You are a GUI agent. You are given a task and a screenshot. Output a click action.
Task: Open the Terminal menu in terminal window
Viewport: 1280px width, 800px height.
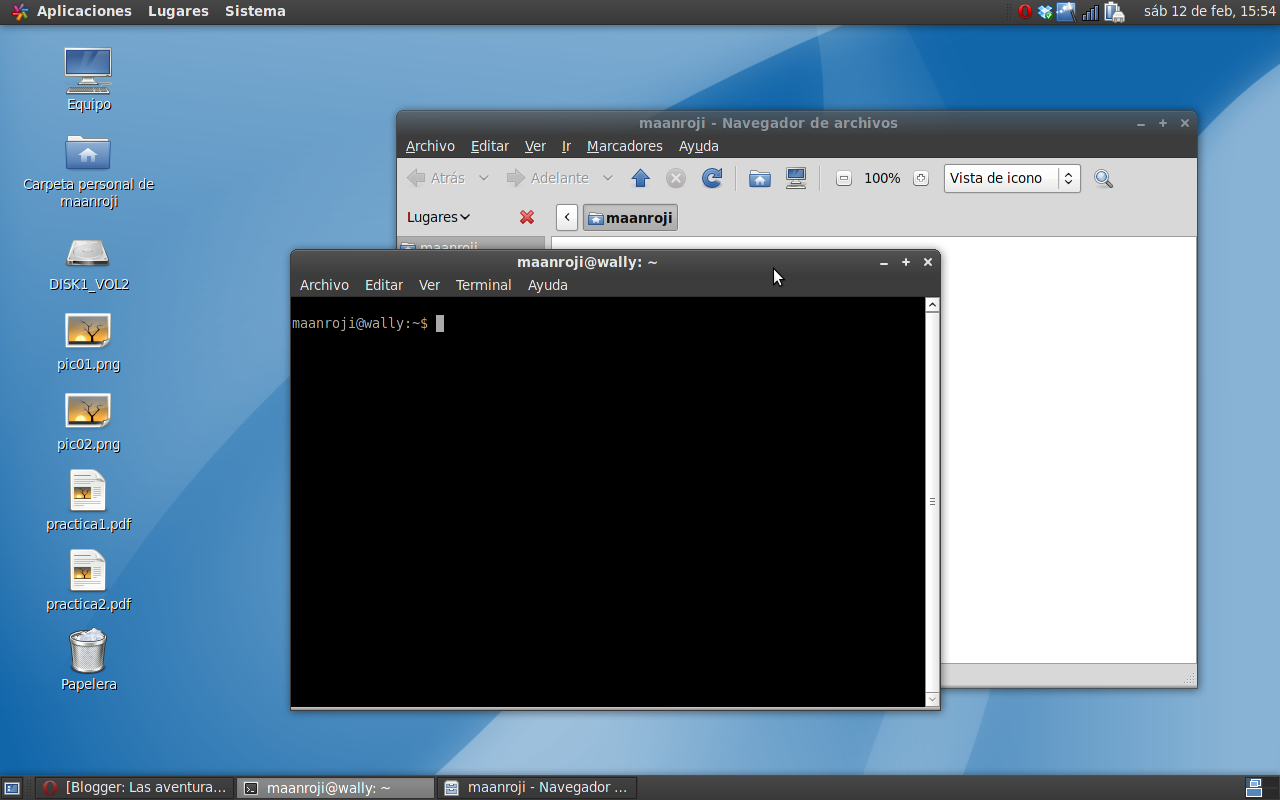point(484,285)
